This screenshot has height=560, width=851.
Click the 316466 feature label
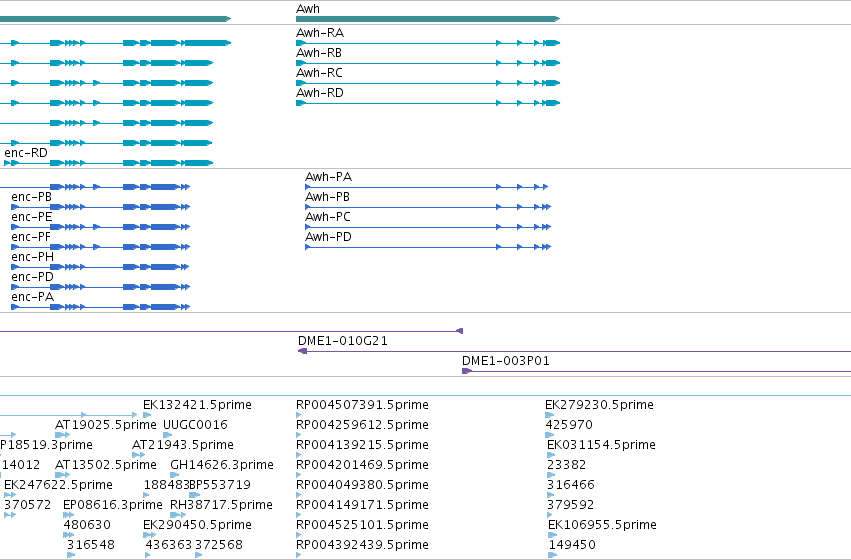571,485
